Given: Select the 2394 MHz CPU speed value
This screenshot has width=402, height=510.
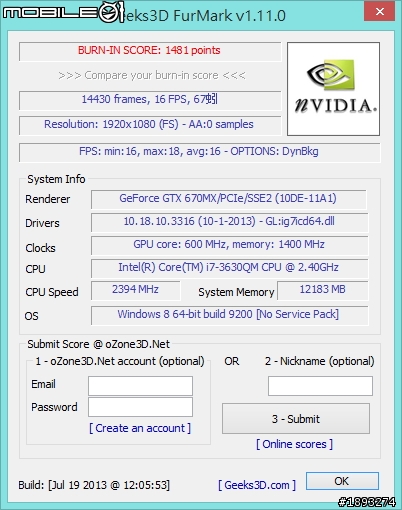Looking at the screenshot, I should point(135,289).
